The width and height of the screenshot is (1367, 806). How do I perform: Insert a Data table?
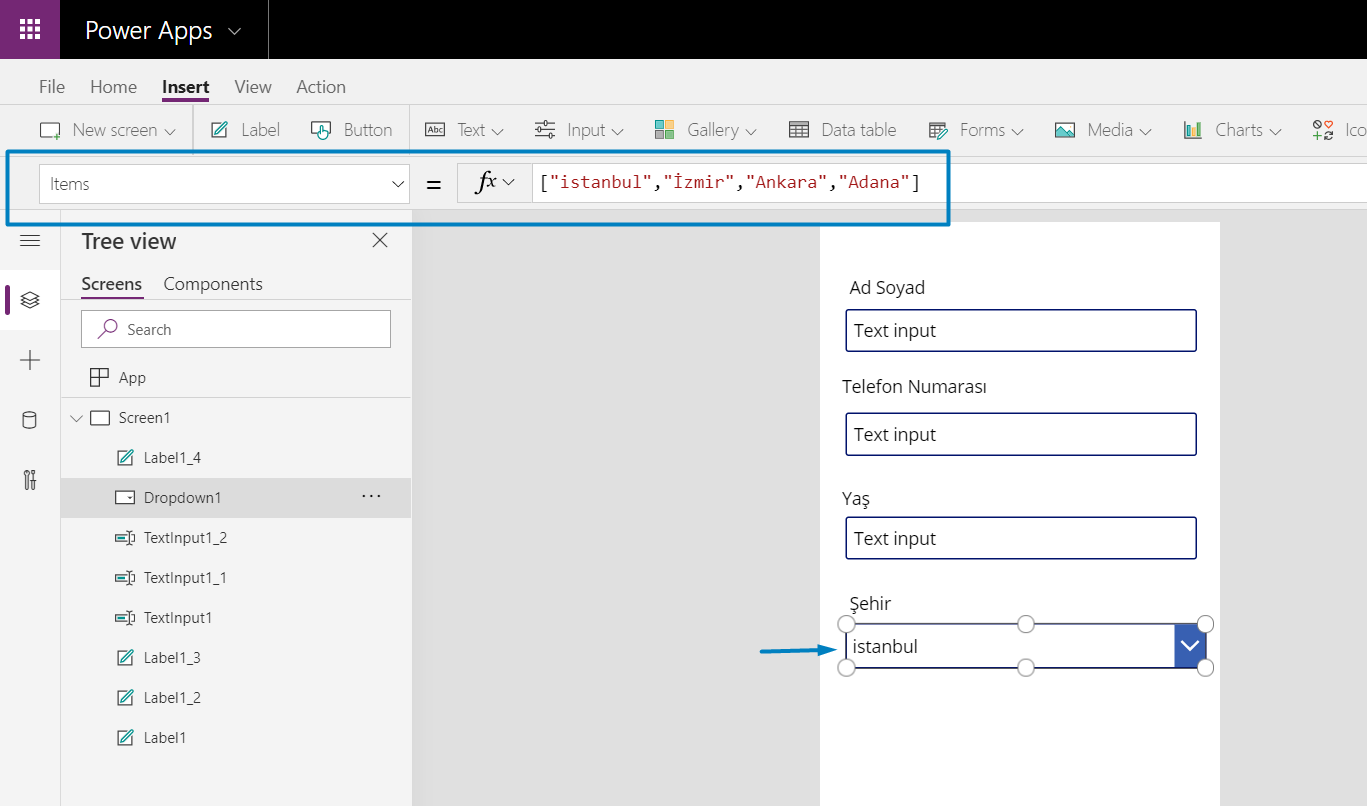[842, 130]
